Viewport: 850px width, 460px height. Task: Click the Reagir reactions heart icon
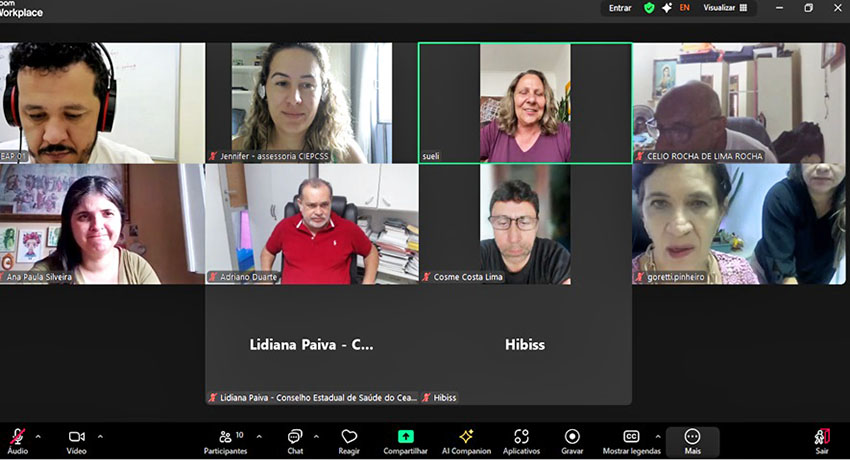tap(349, 440)
